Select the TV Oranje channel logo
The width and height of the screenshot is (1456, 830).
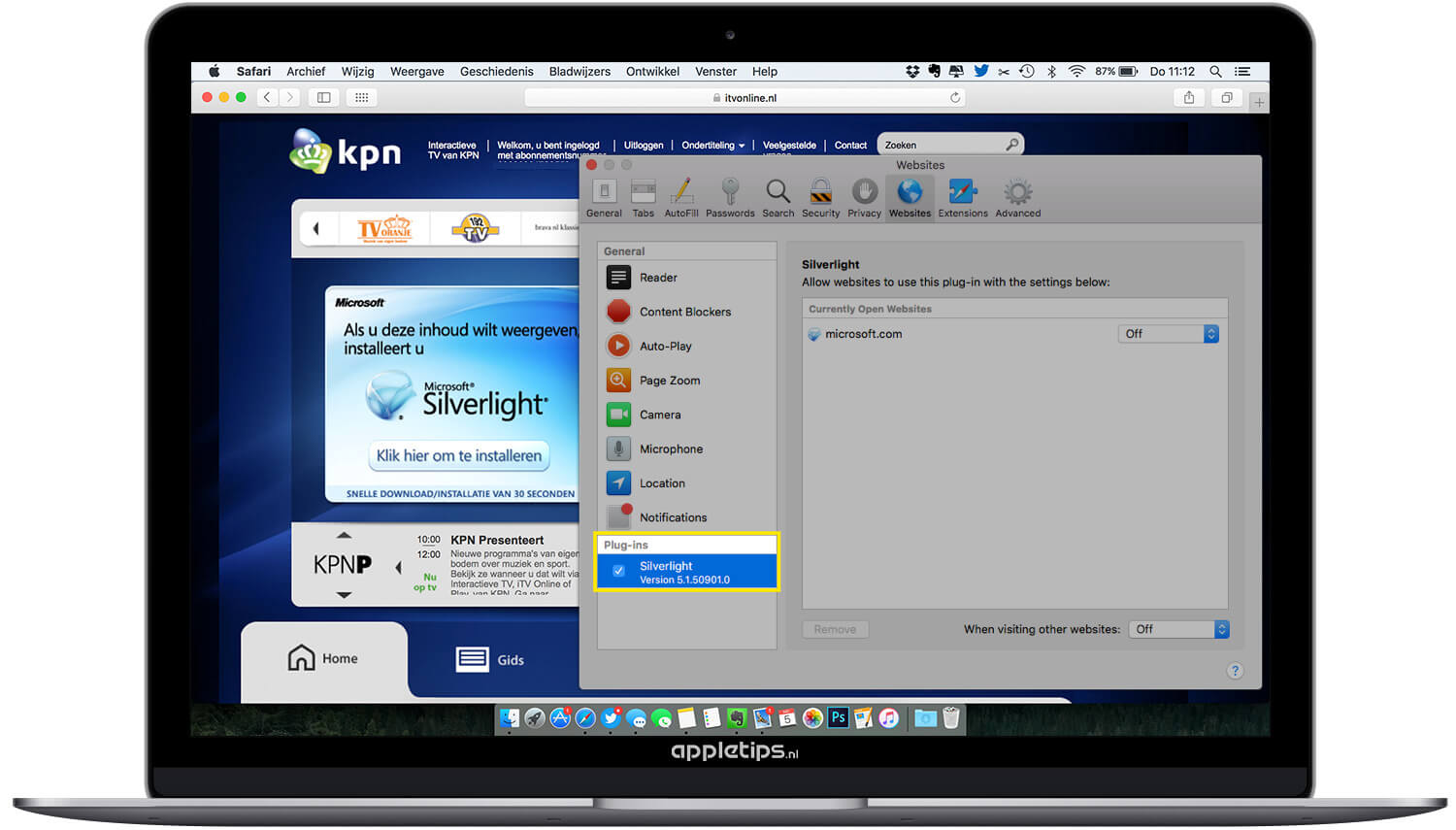[384, 229]
